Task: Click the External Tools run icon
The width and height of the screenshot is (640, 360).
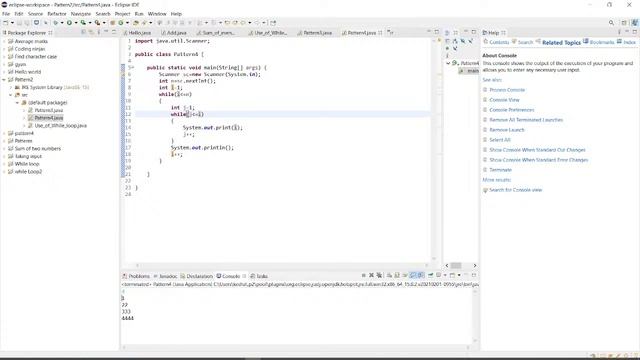Action: (98, 23)
